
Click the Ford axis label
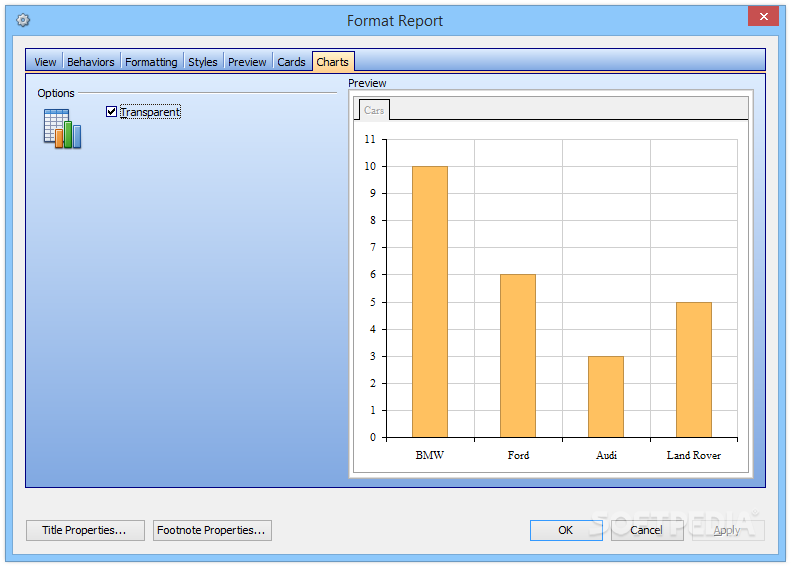click(518, 455)
